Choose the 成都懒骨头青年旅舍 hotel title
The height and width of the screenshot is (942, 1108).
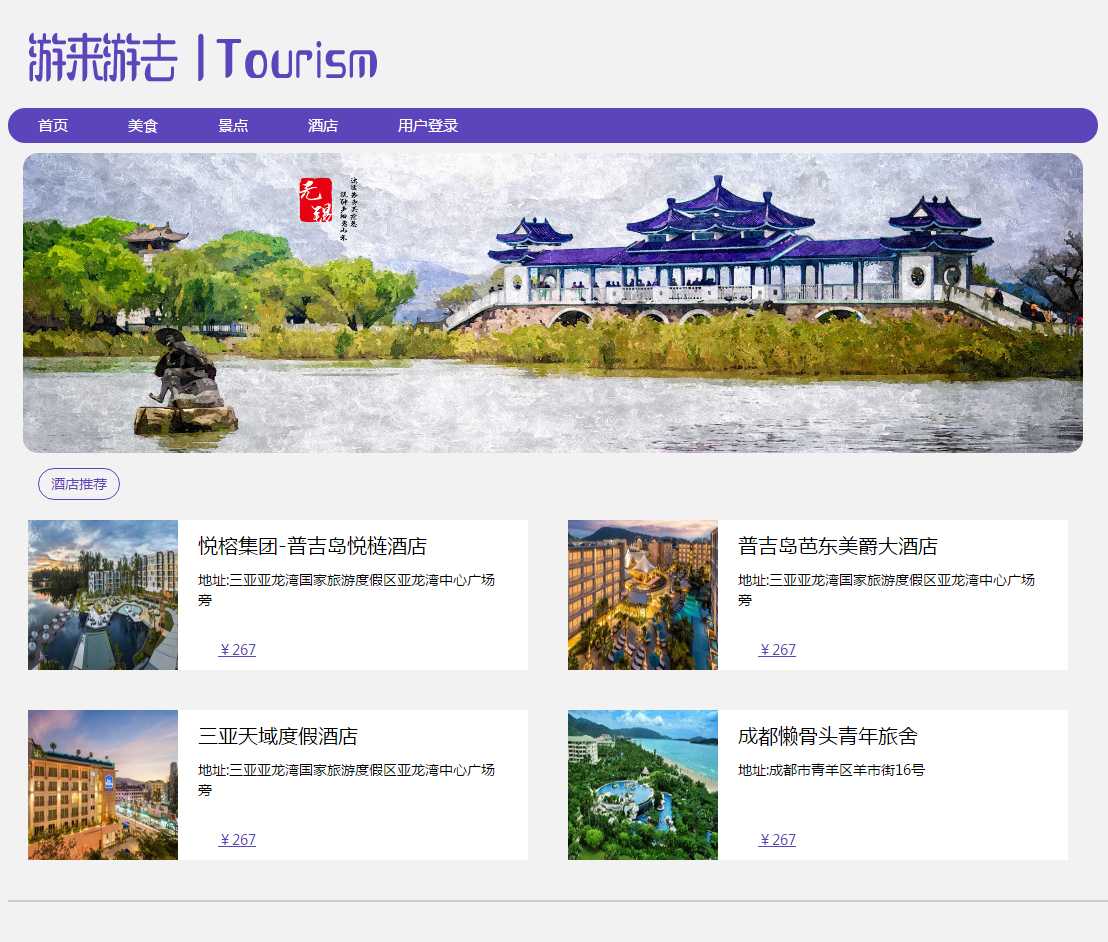828,737
